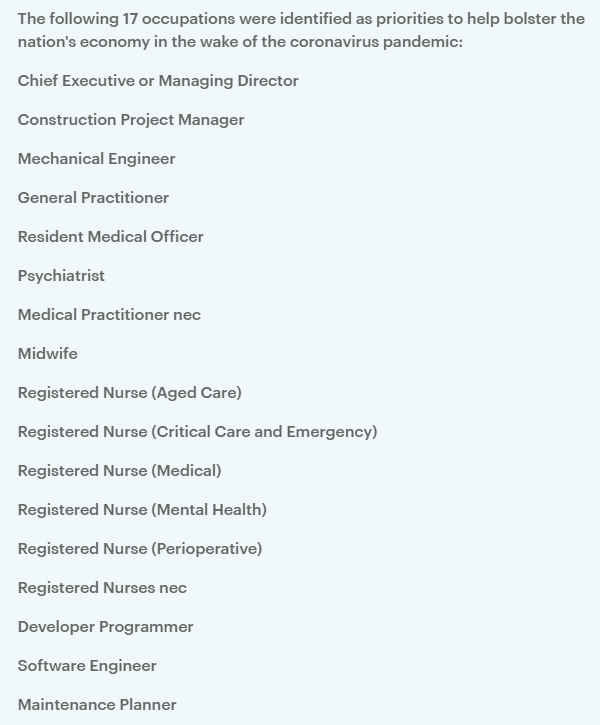Click the word coronavirus in the intro

pyautogui.click(x=334, y=42)
